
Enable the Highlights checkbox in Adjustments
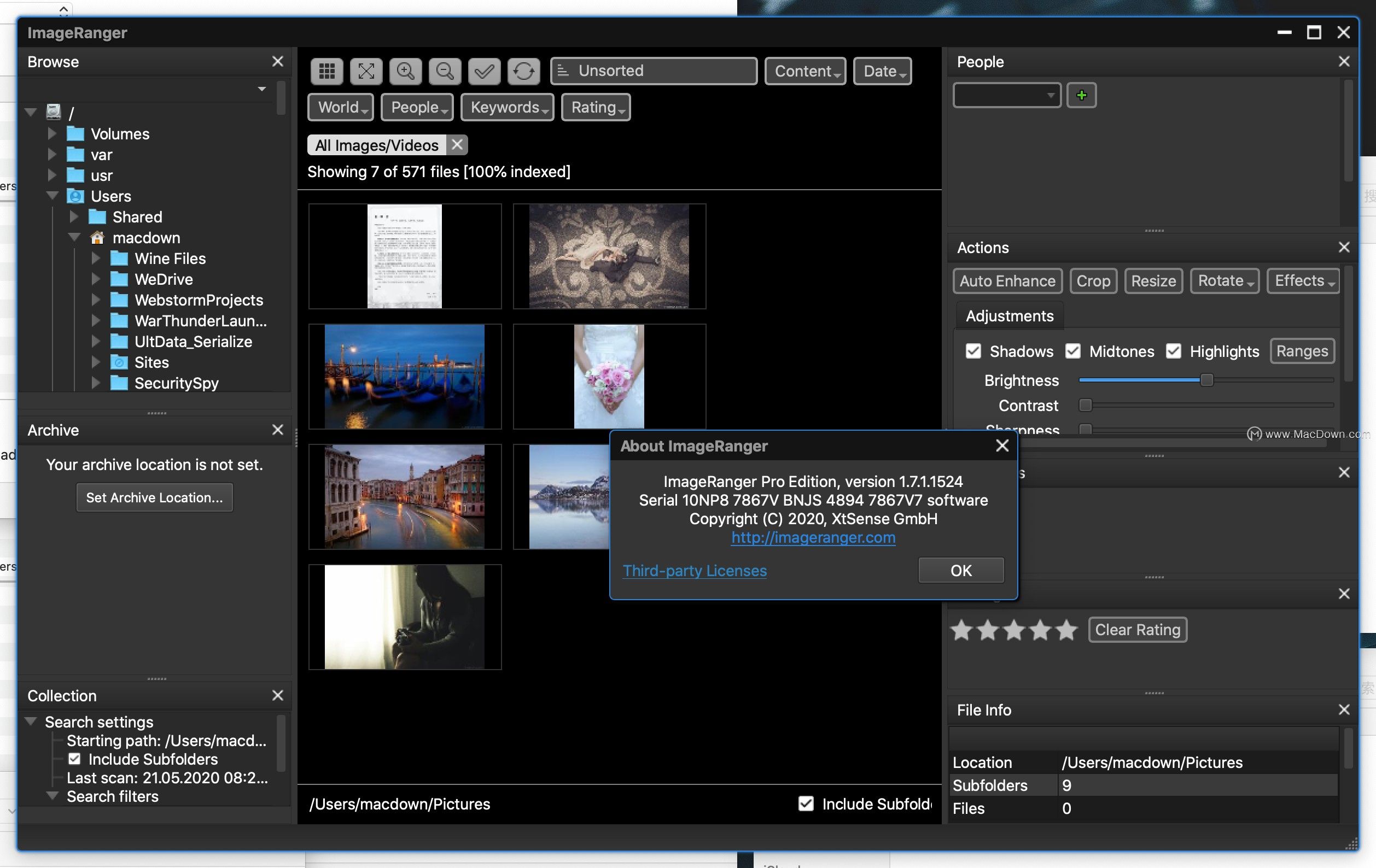point(1173,350)
